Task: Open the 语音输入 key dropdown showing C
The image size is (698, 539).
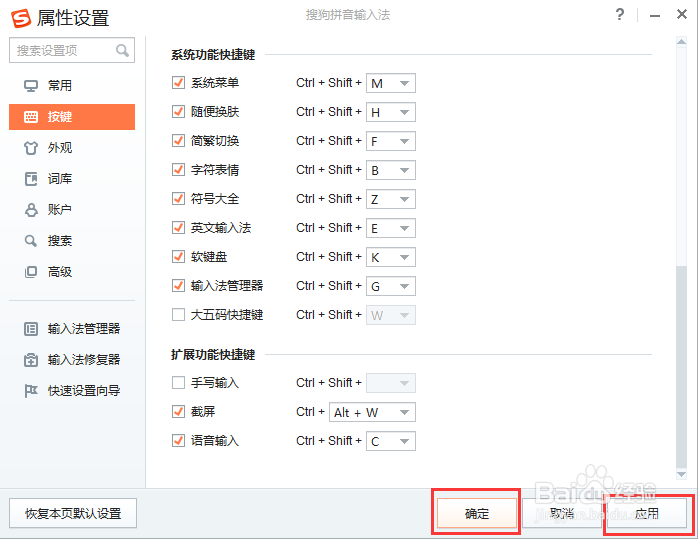Action: pyautogui.click(x=391, y=441)
